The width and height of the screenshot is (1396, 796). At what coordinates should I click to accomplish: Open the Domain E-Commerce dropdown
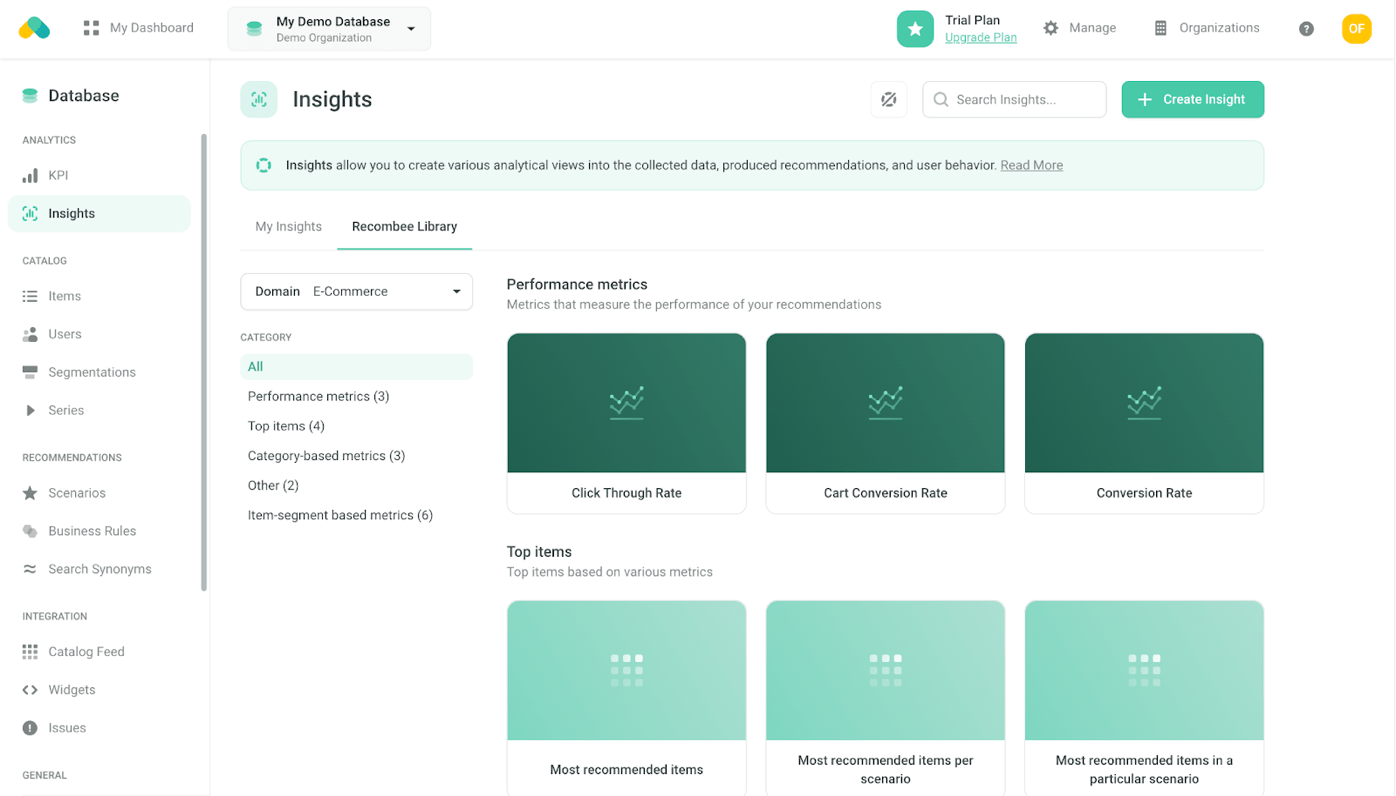point(356,292)
